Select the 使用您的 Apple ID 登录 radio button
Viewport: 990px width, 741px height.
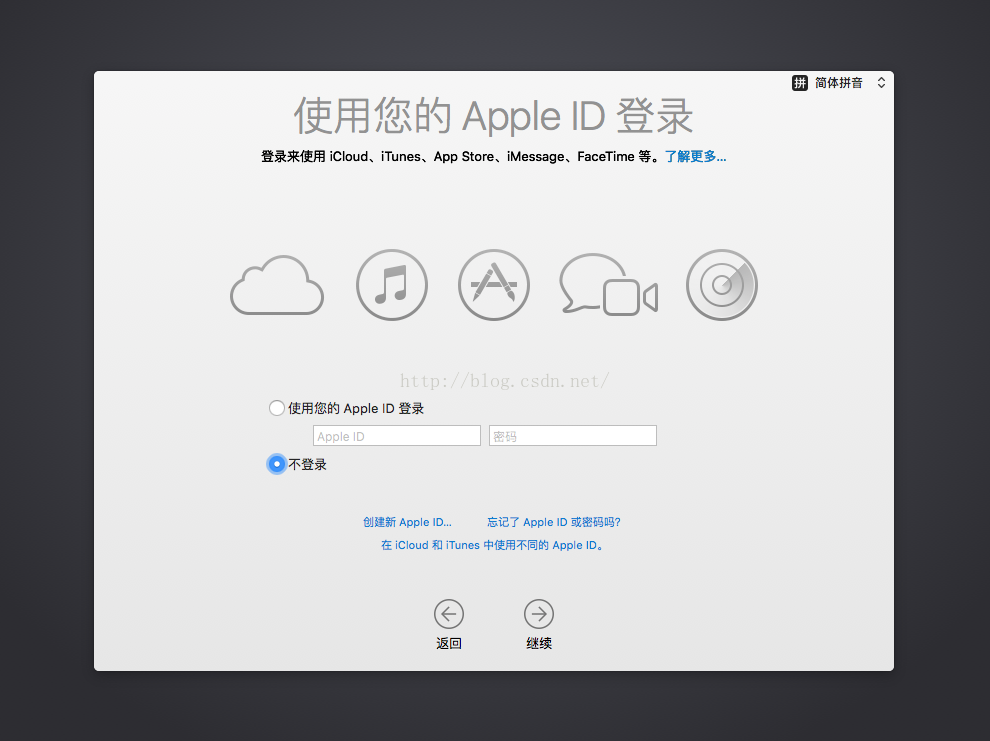pyautogui.click(x=277, y=408)
